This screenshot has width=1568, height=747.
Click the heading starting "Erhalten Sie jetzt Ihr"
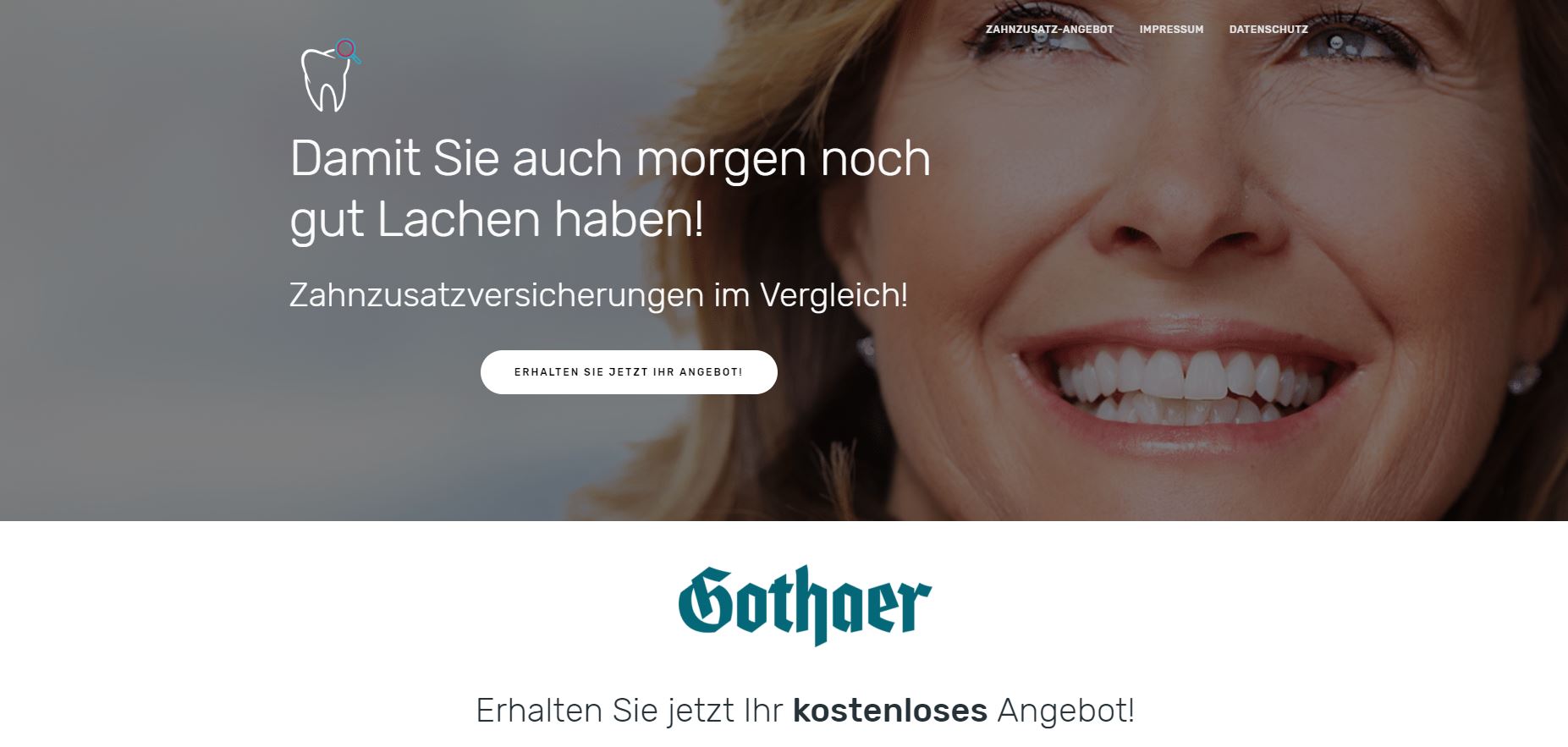click(x=805, y=711)
